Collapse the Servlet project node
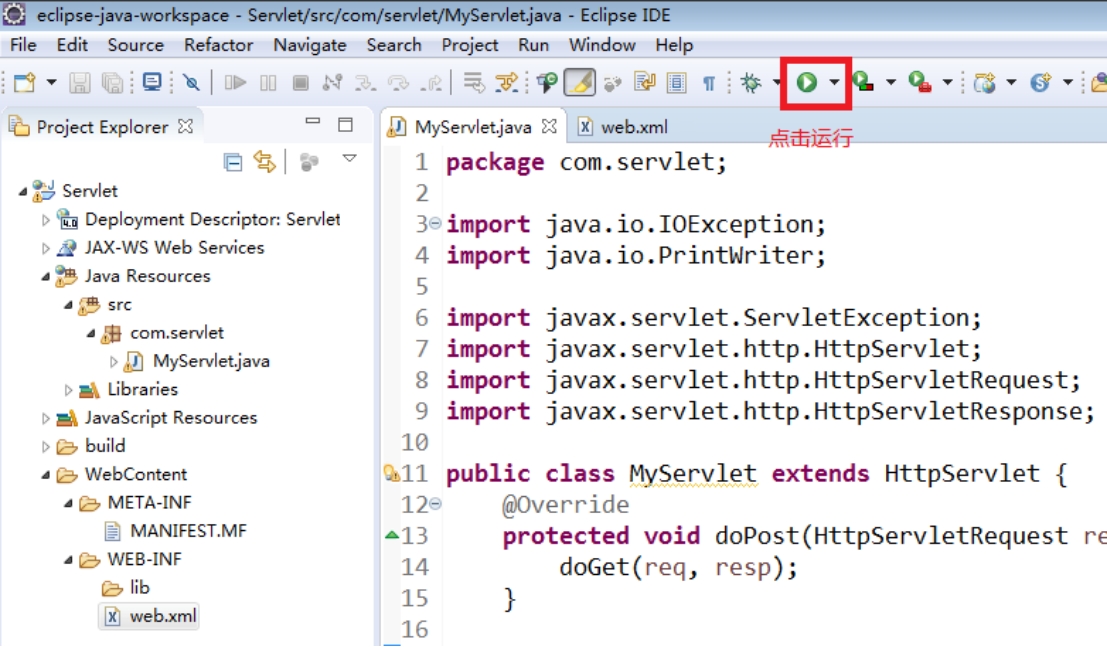This screenshot has width=1107, height=647. point(23,191)
